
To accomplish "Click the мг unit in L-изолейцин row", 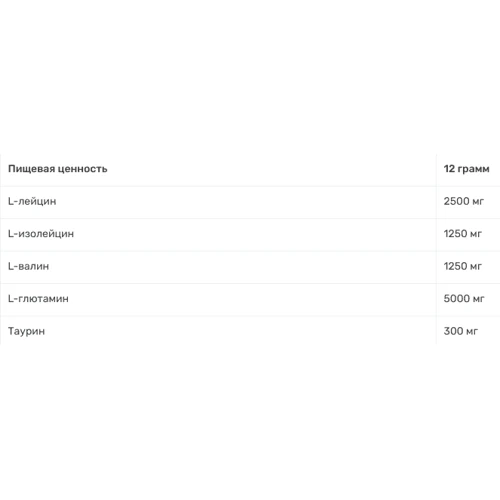I will (476, 234).
